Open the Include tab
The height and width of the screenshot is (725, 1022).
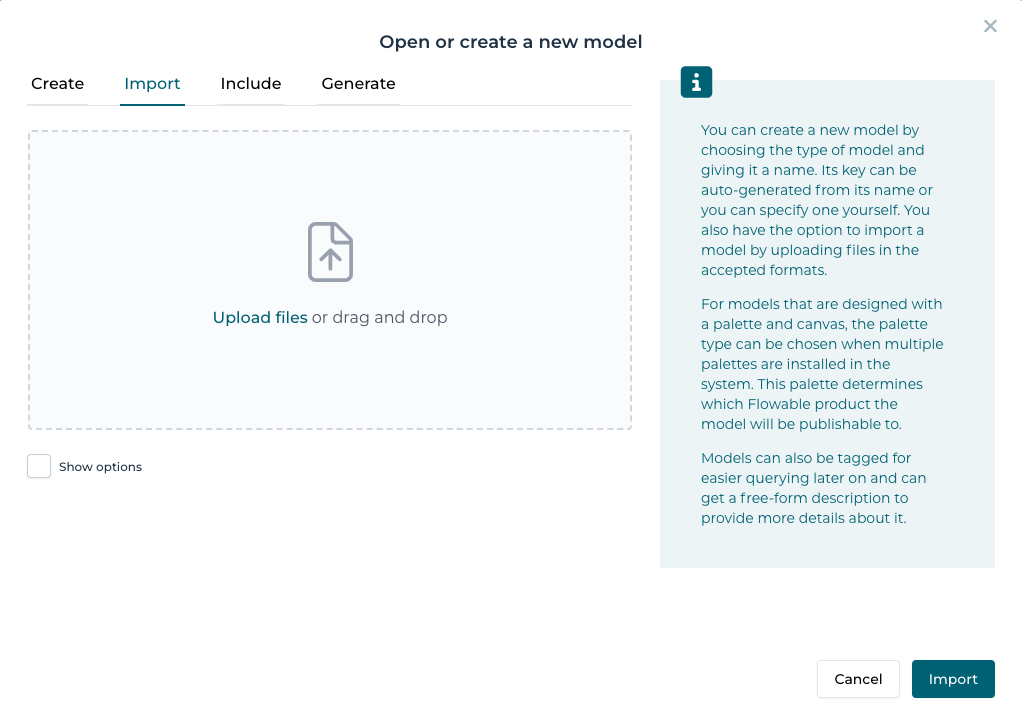250,84
